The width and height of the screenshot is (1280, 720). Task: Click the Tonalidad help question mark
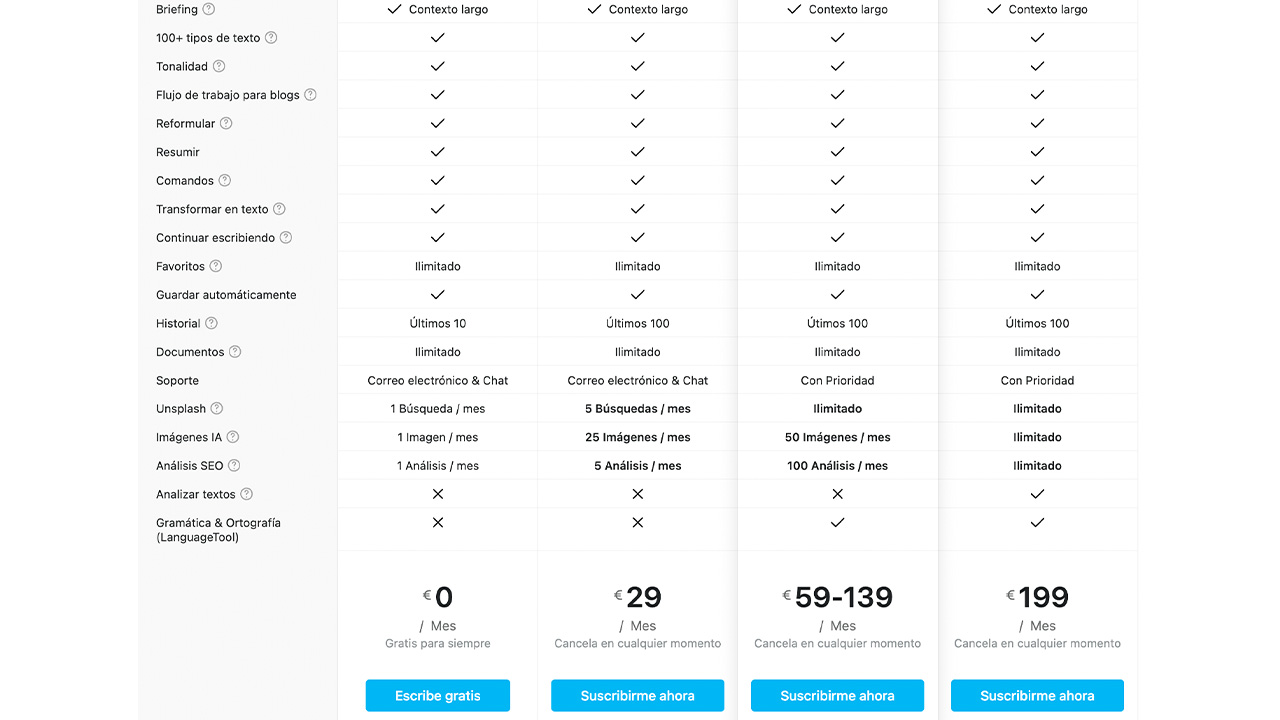click(219, 66)
